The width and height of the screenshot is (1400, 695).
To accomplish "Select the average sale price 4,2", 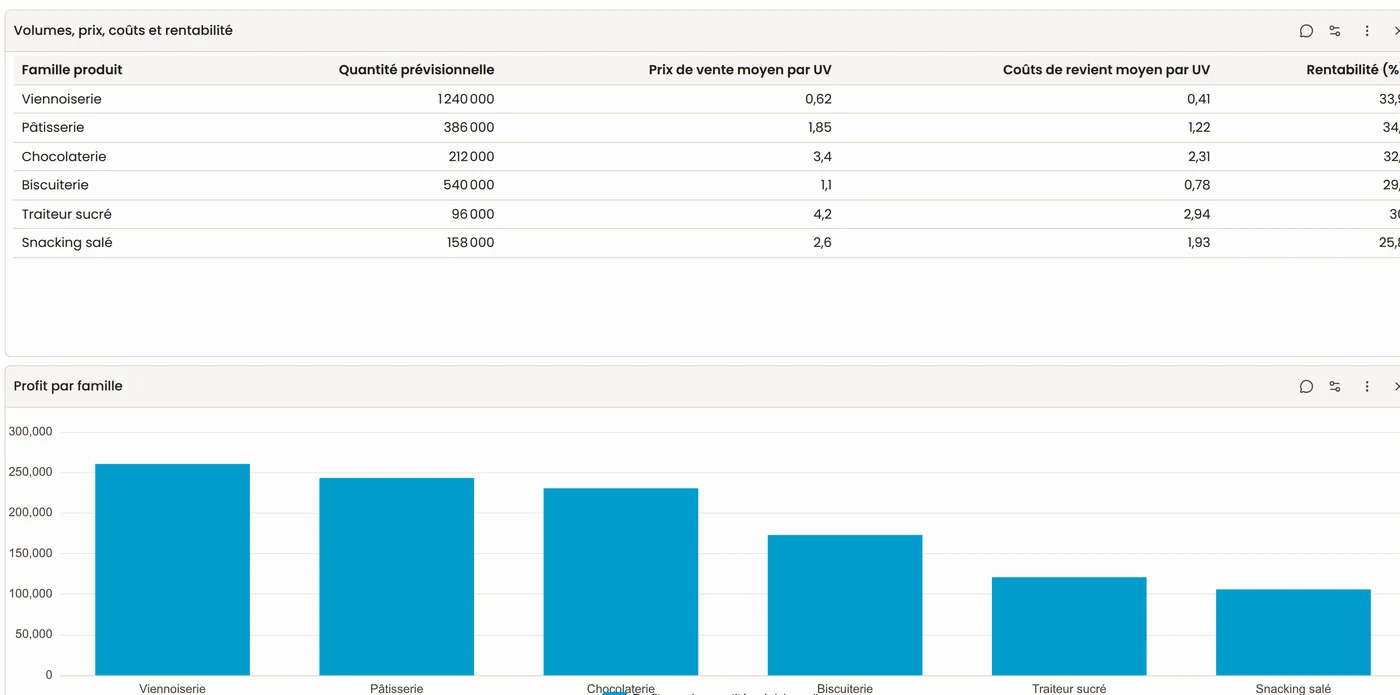I will (823, 214).
